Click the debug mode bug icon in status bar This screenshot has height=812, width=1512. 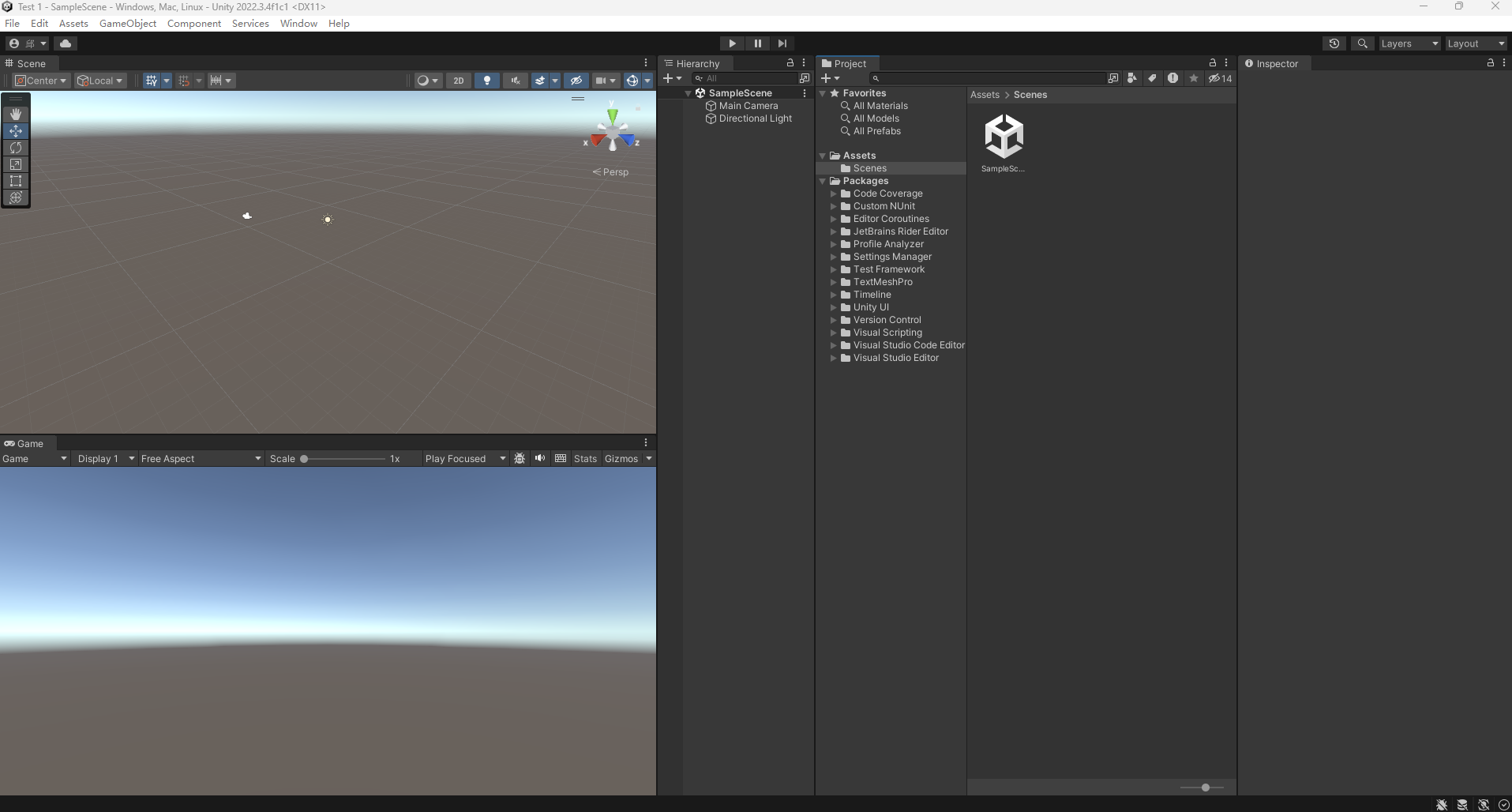click(1442, 804)
